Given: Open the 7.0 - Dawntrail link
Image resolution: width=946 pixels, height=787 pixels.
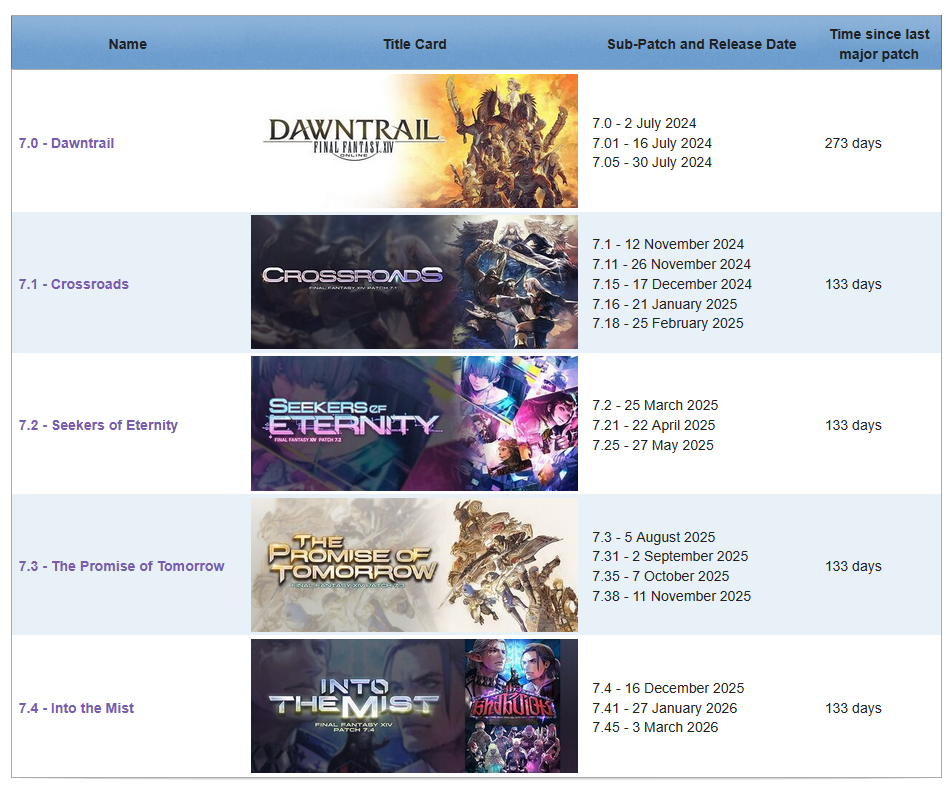Looking at the screenshot, I should 66,143.
